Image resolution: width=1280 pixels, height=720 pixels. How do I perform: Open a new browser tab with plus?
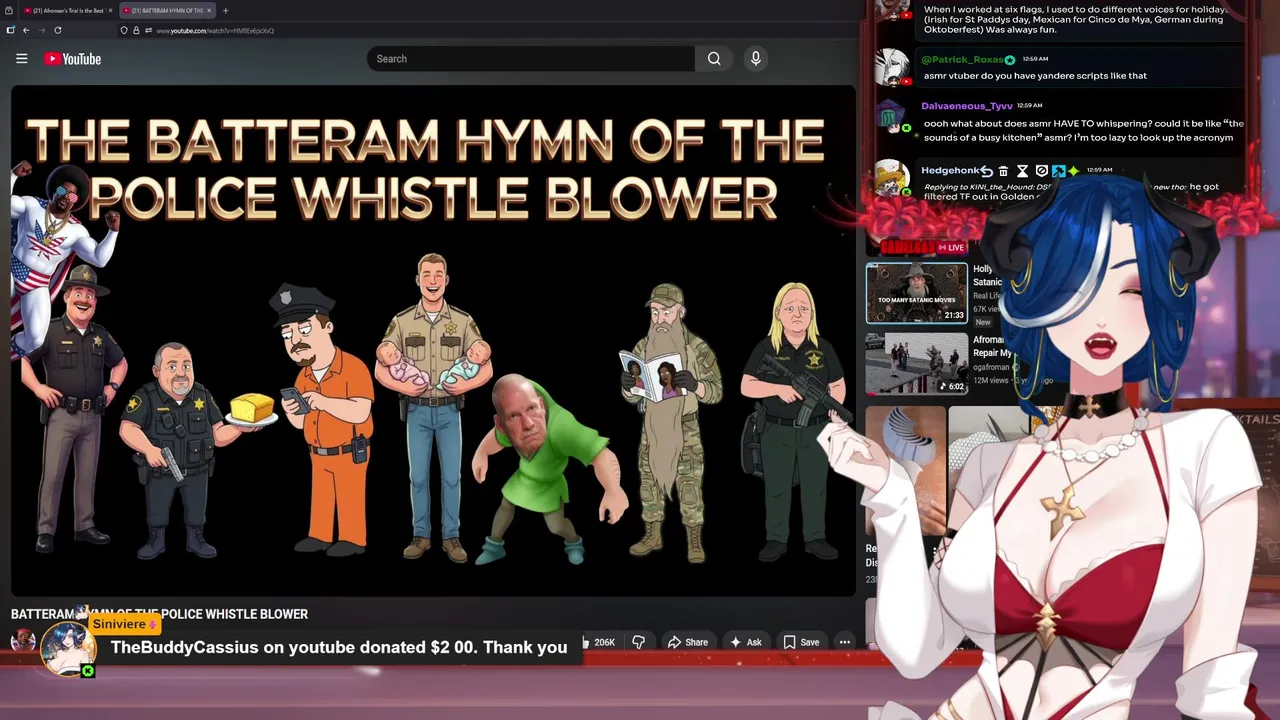(x=225, y=10)
